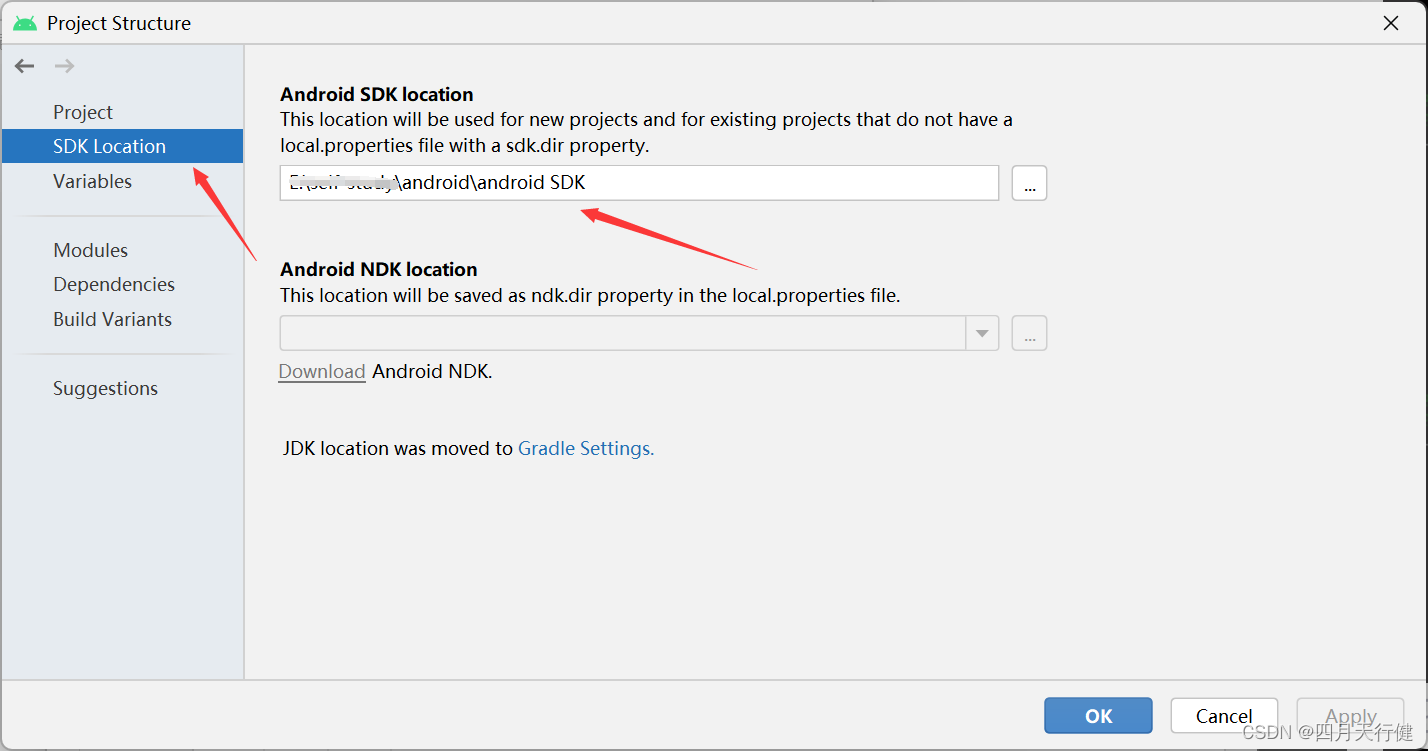Open the Suggestions section

[x=105, y=388]
